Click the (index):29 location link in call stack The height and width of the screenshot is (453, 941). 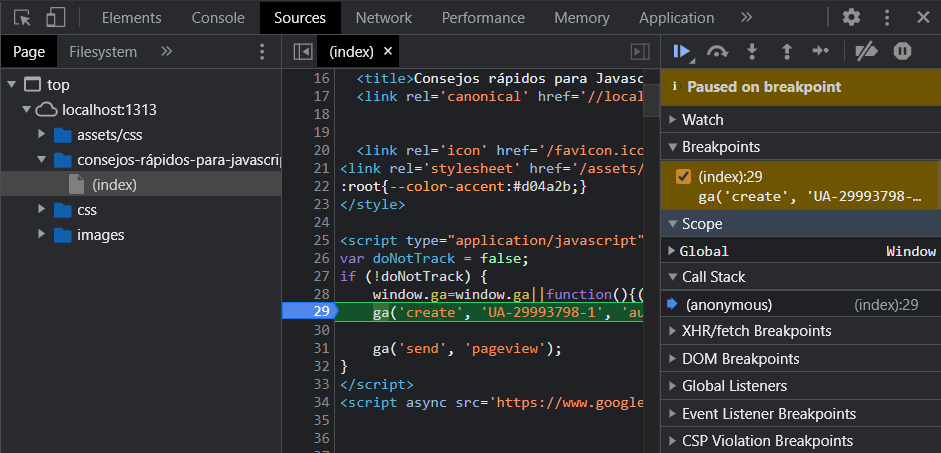(886, 305)
